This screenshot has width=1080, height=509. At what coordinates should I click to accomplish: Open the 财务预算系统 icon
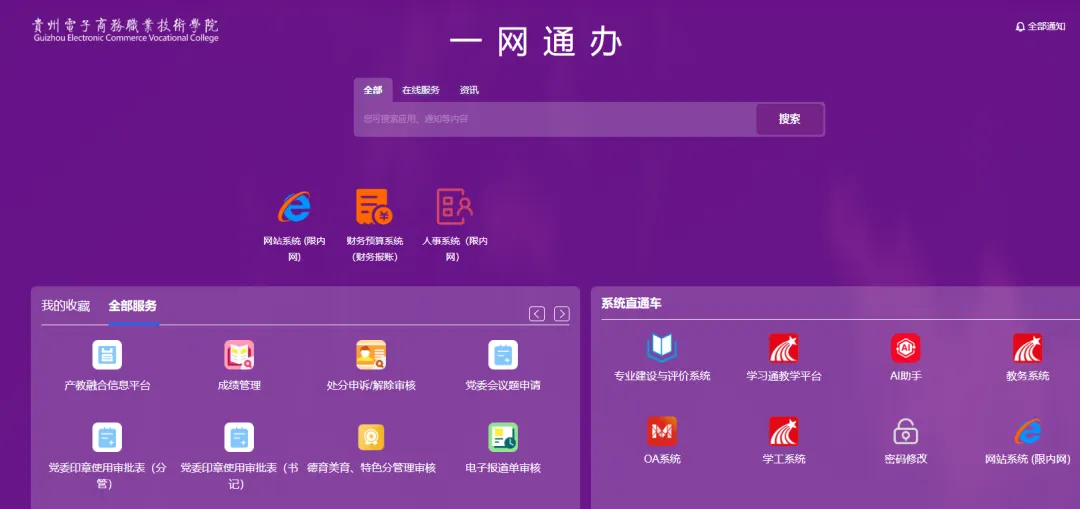(x=374, y=207)
